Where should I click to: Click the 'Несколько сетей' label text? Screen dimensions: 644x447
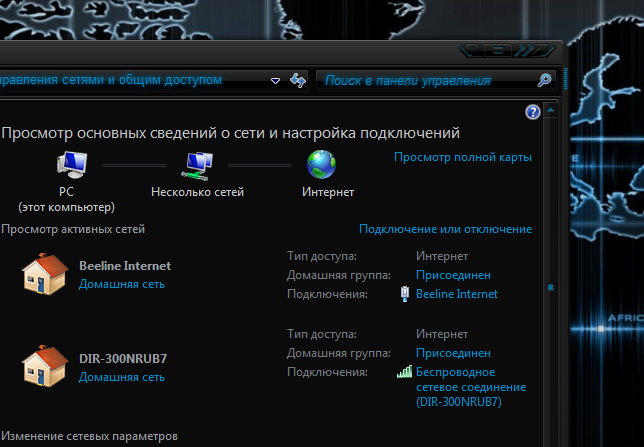click(198, 192)
